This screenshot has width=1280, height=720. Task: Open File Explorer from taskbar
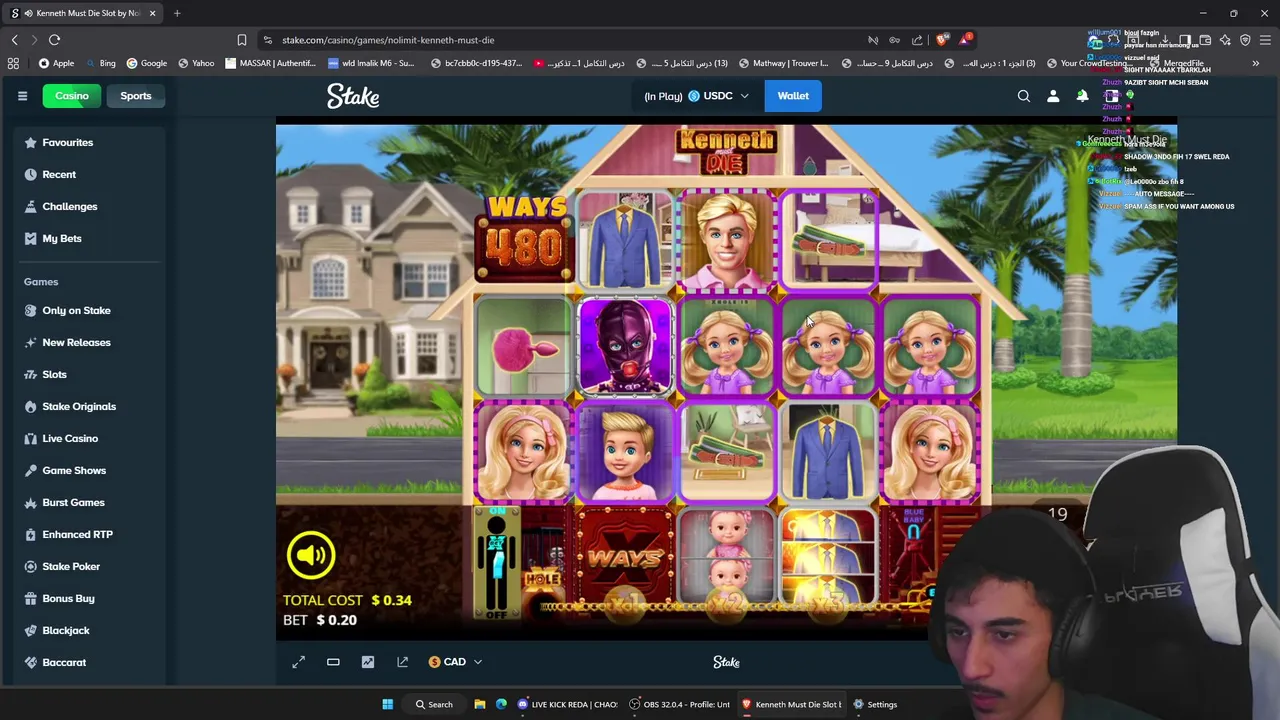pyautogui.click(x=480, y=704)
